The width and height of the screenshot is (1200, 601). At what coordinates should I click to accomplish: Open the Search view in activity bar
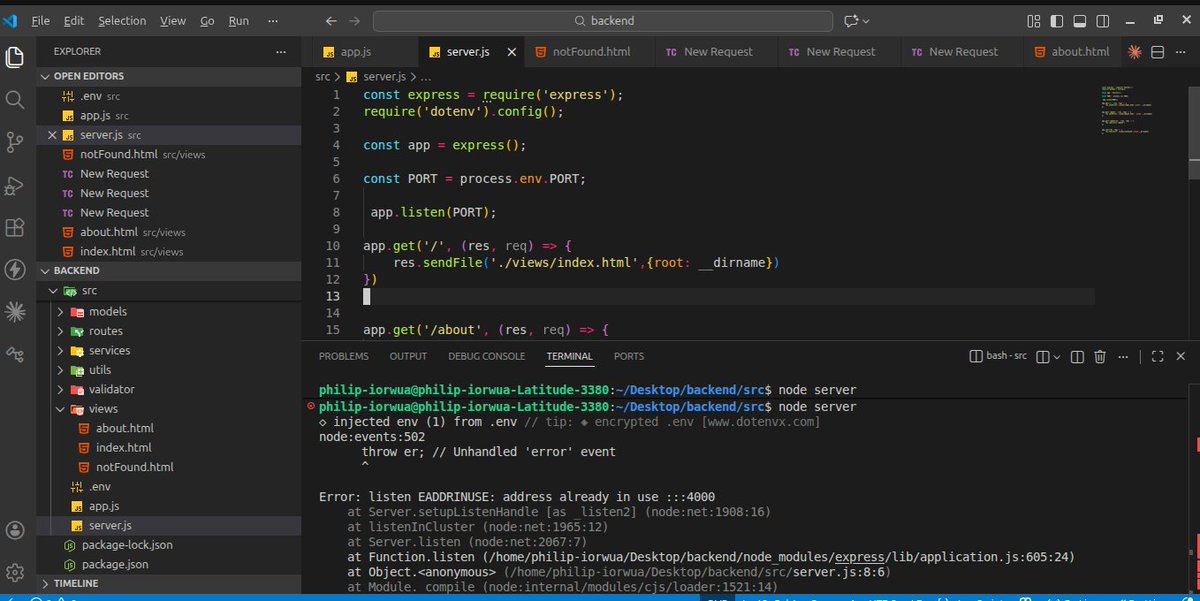pyautogui.click(x=15, y=100)
